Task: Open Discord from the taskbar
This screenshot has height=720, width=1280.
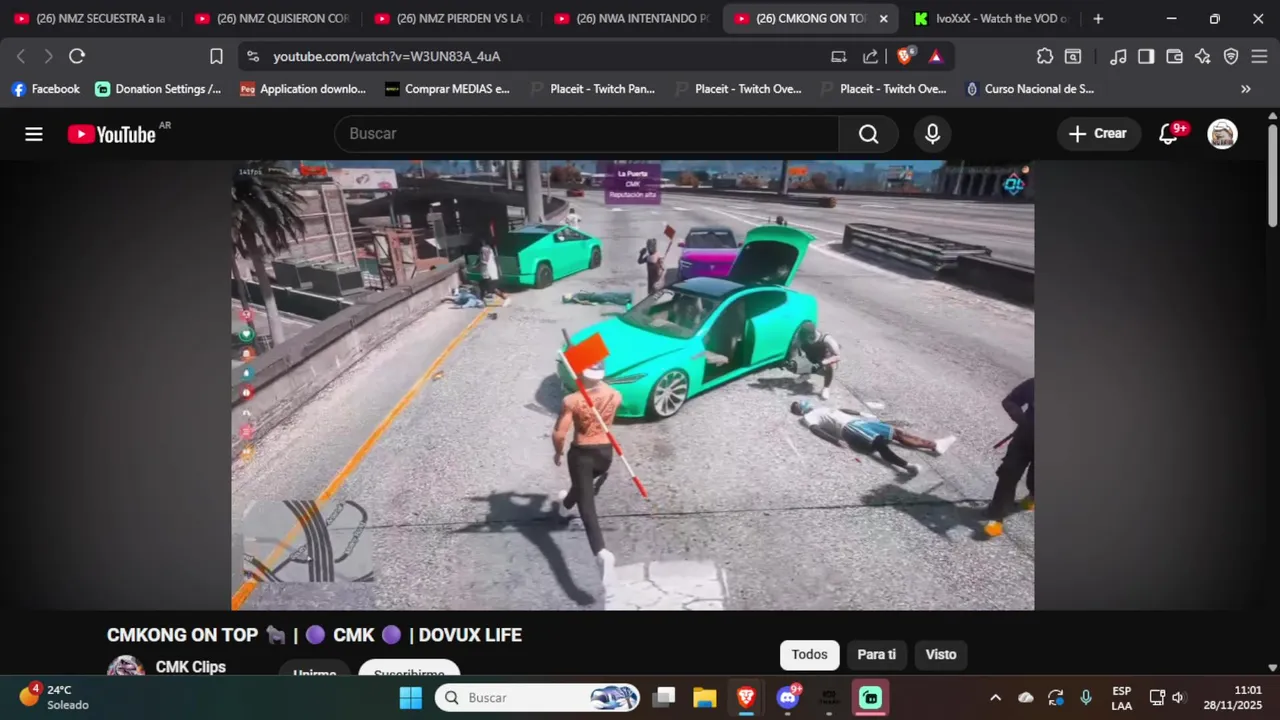Action: 788,697
